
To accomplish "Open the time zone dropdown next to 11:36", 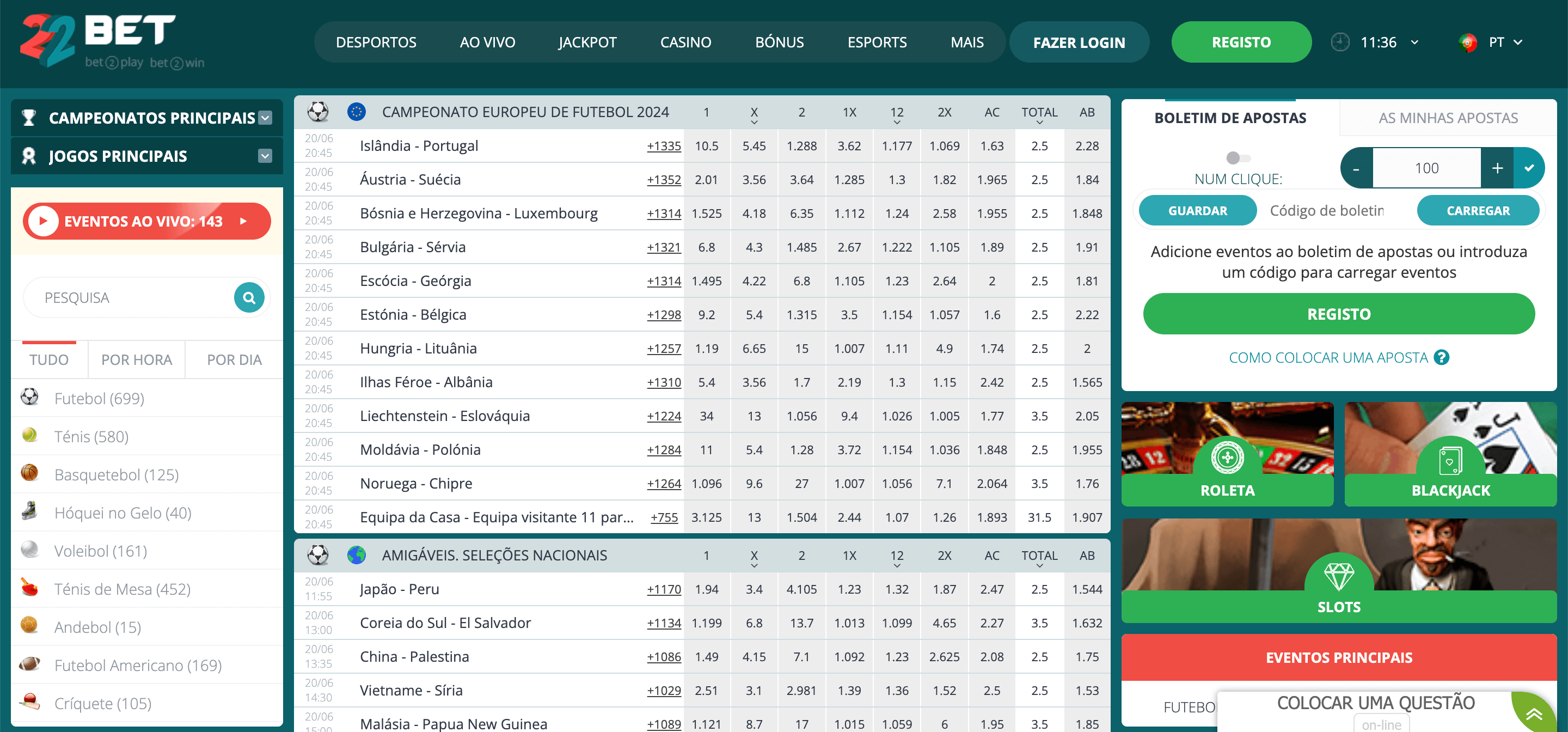I will click(x=1414, y=42).
